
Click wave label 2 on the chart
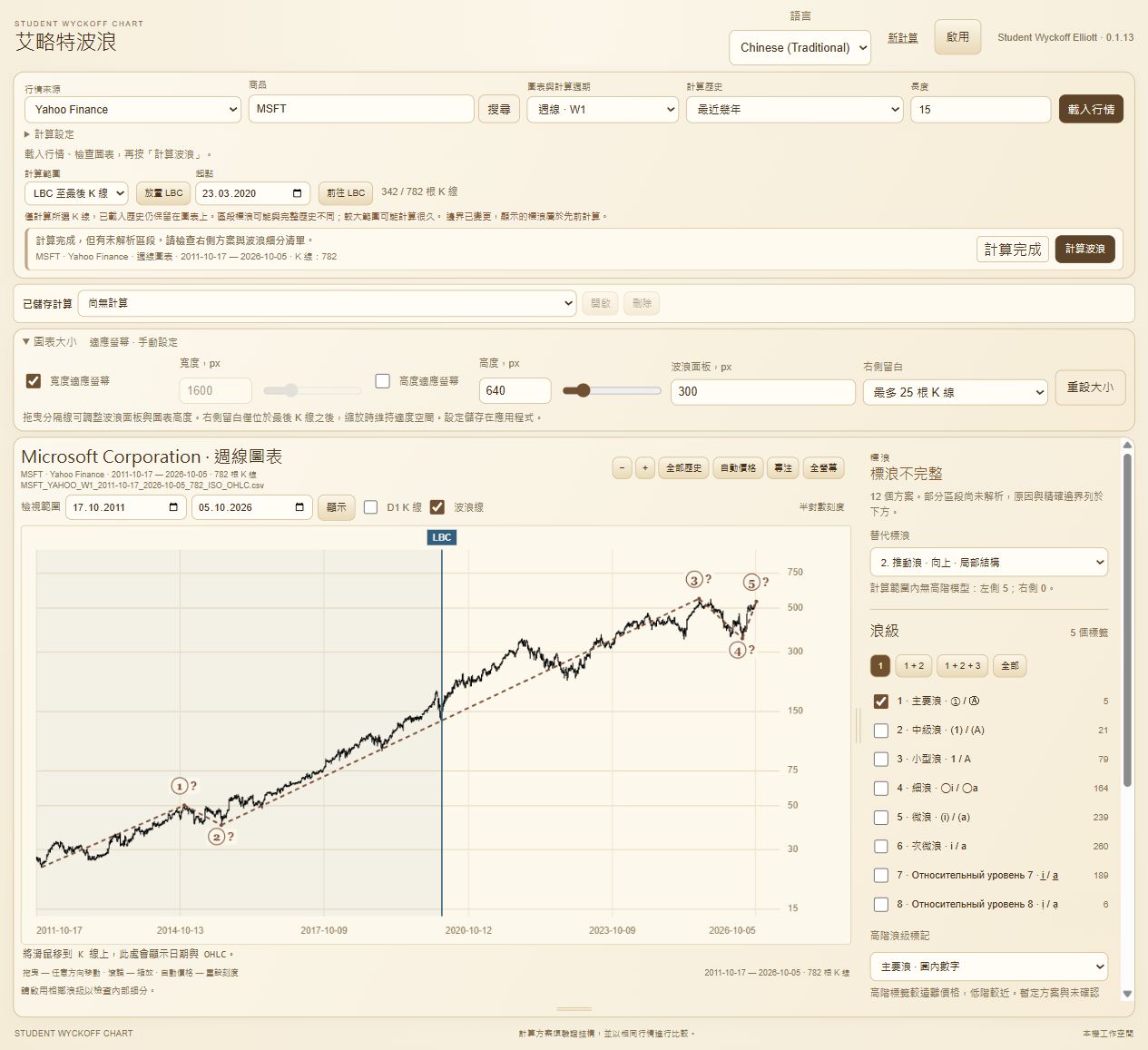click(217, 836)
